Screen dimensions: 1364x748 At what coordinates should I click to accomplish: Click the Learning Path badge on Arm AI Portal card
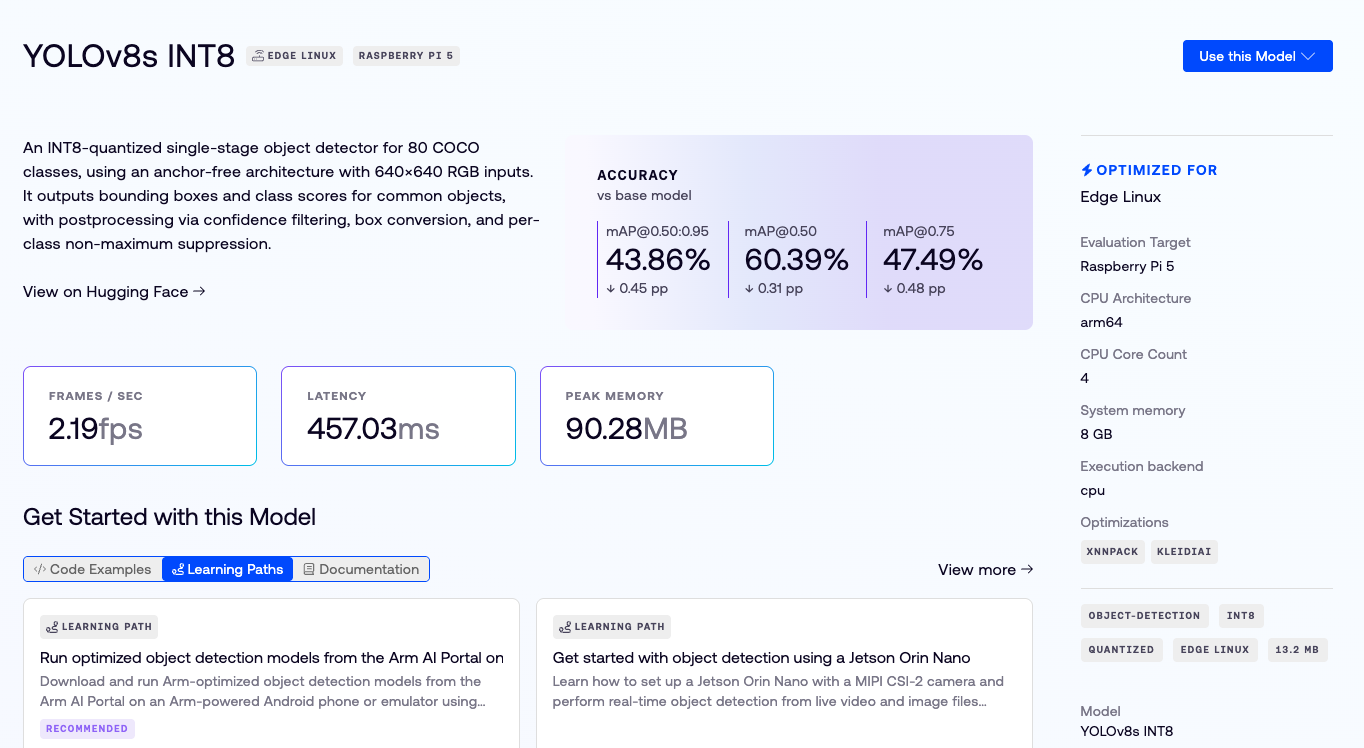pyautogui.click(x=99, y=627)
